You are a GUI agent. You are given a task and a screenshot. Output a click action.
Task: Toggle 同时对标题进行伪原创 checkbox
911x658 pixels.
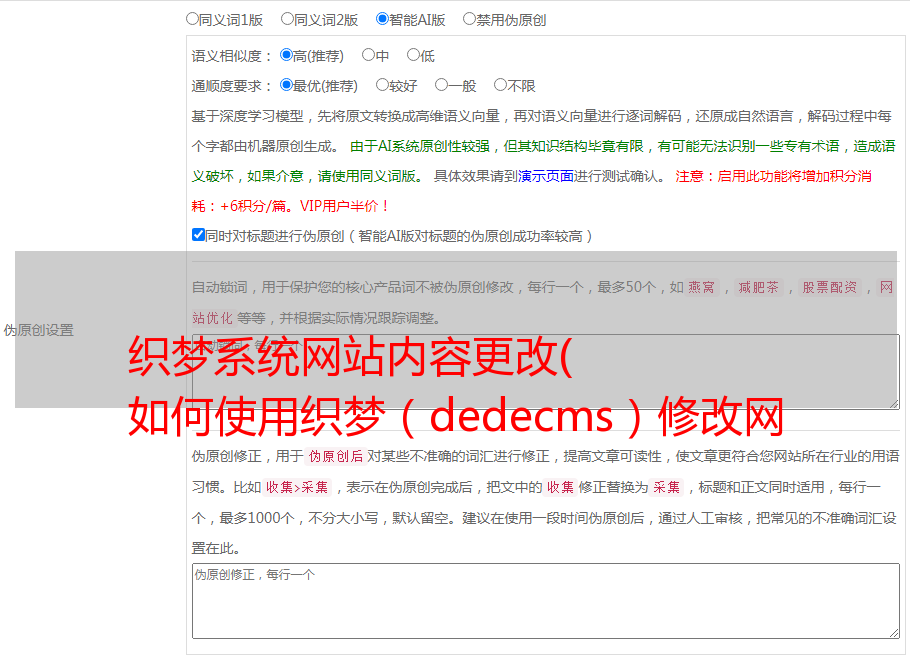click(198, 235)
